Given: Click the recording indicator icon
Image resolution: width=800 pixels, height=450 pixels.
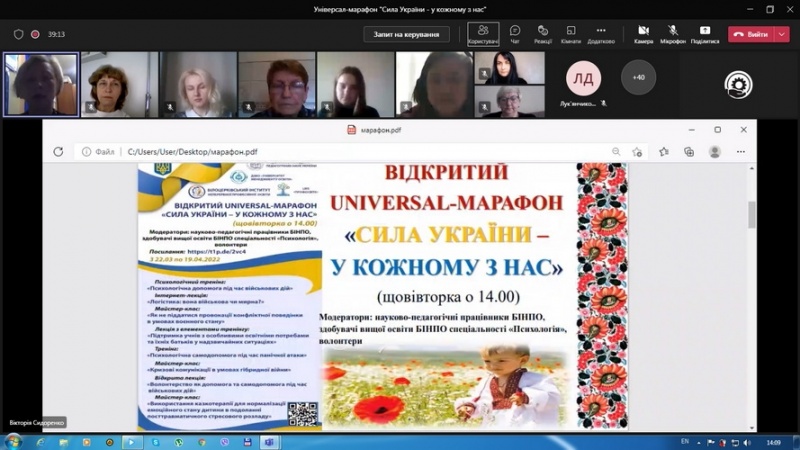Looking at the screenshot, I should [35, 34].
